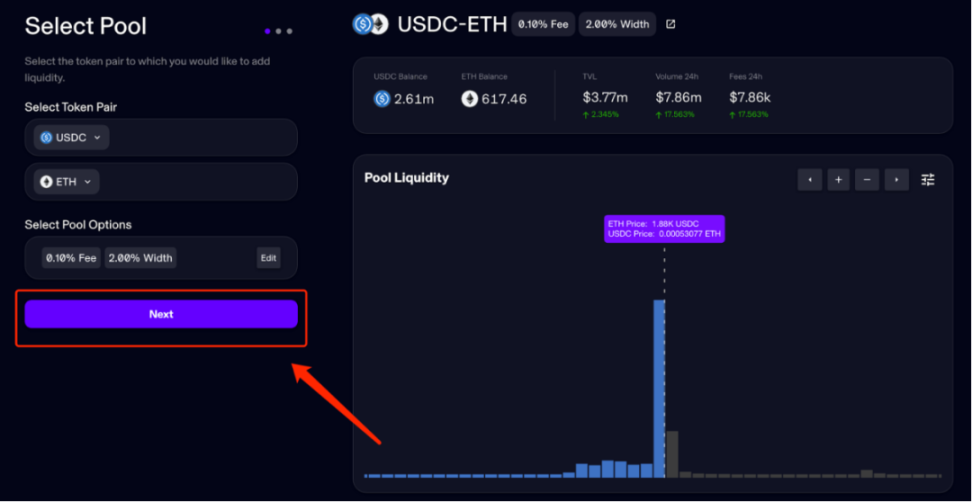The height and width of the screenshot is (502, 972).
Task: Click the ETH balance coin icon
Action: 469,98
